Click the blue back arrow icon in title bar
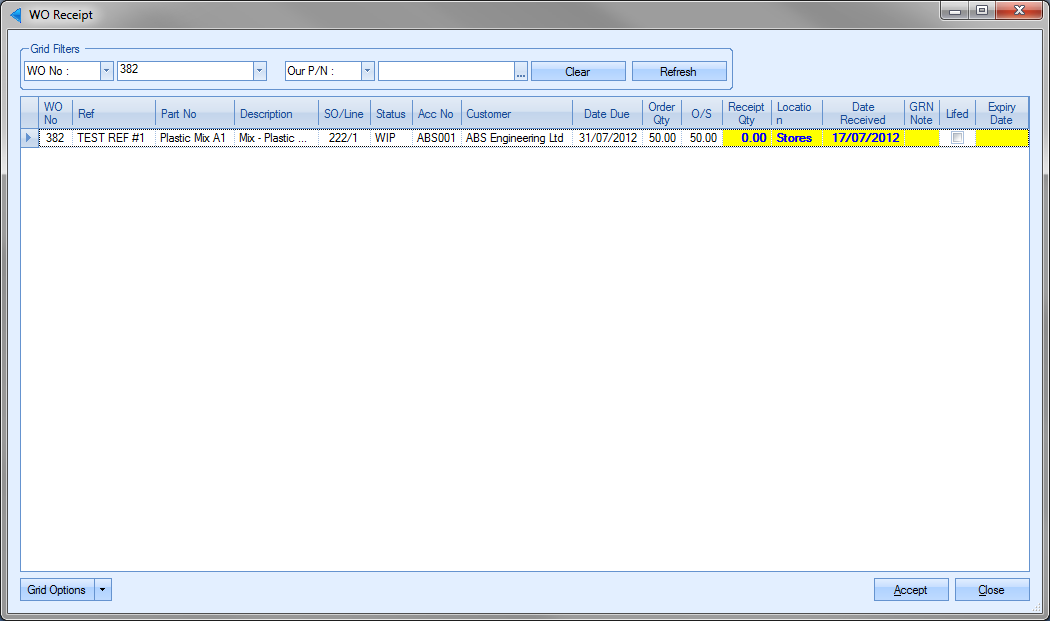 [x=15, y=15]
